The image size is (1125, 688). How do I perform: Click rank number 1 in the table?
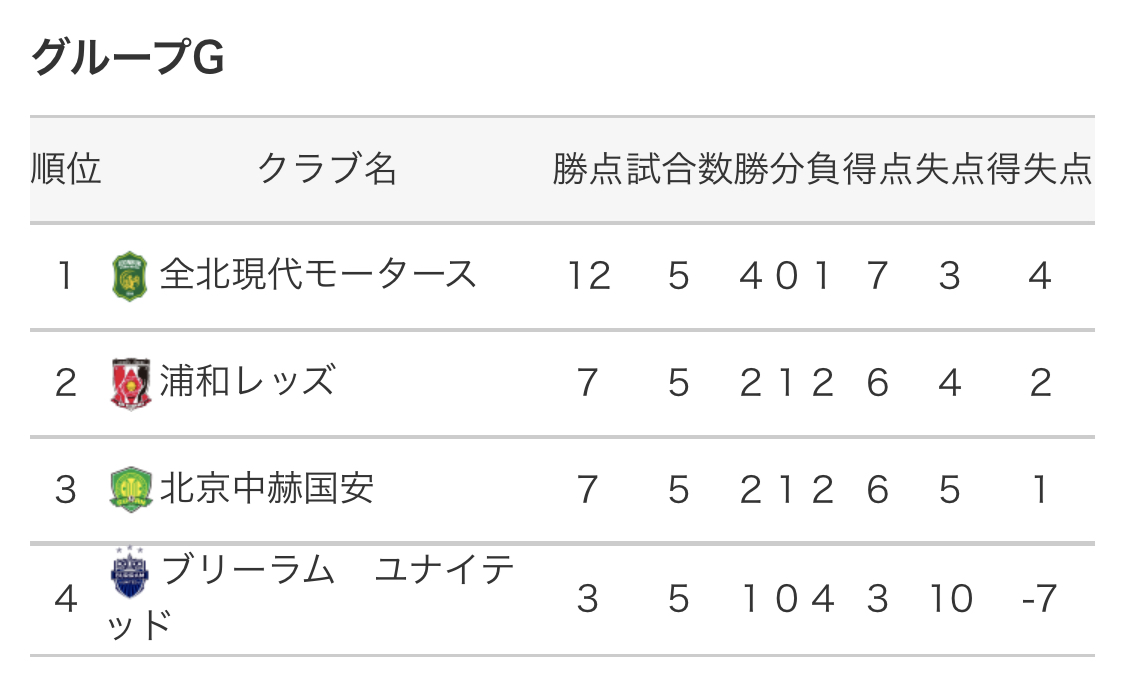tap(66, 276)
